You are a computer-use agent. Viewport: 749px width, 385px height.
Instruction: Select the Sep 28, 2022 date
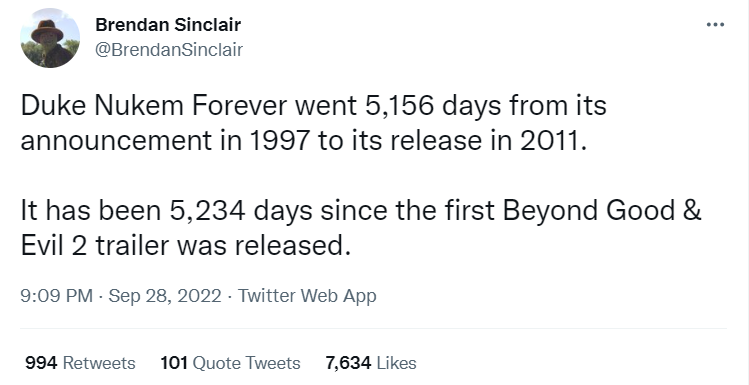pyautogui.click(x=165, y=296)
